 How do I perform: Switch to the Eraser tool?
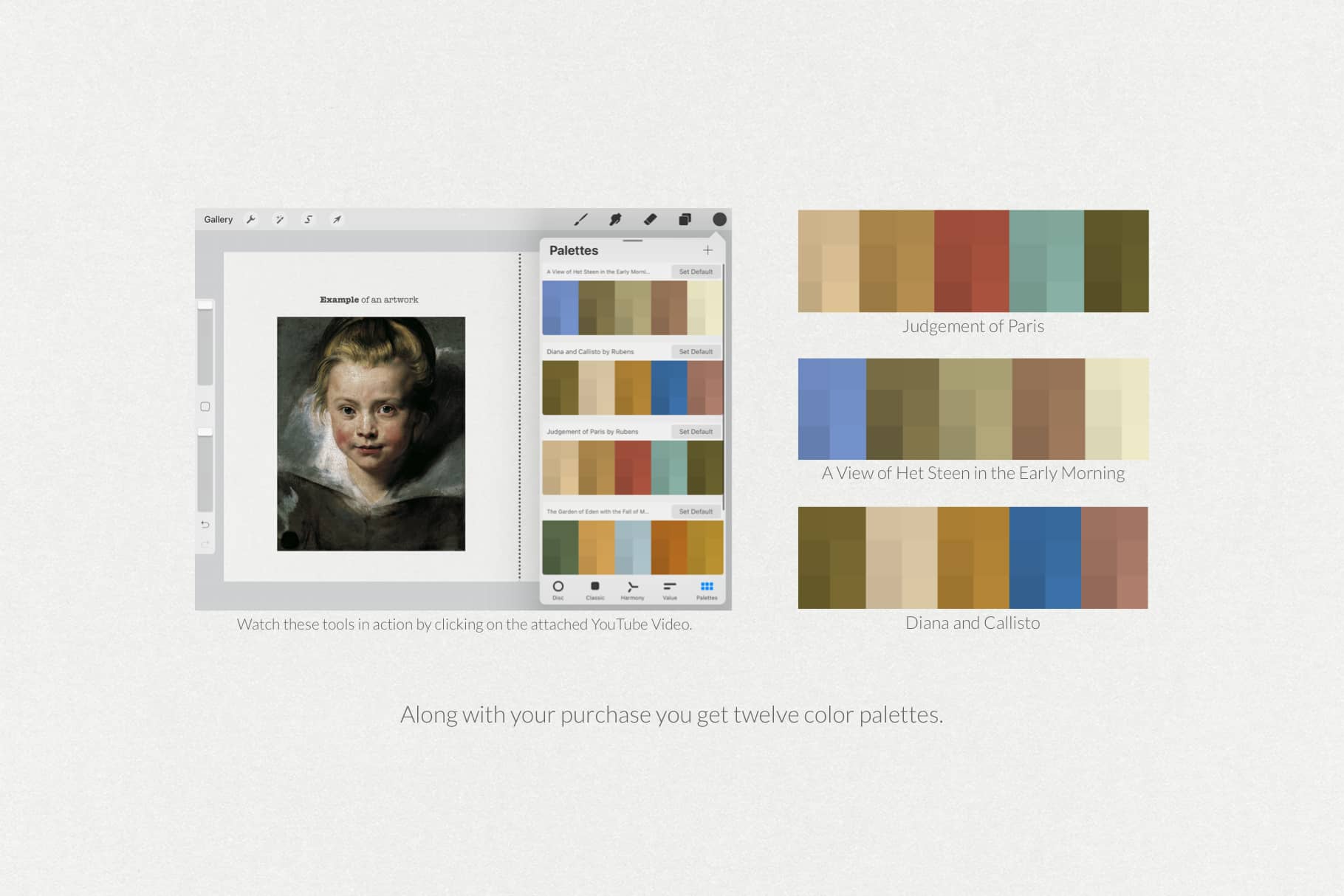pos(650,219)
